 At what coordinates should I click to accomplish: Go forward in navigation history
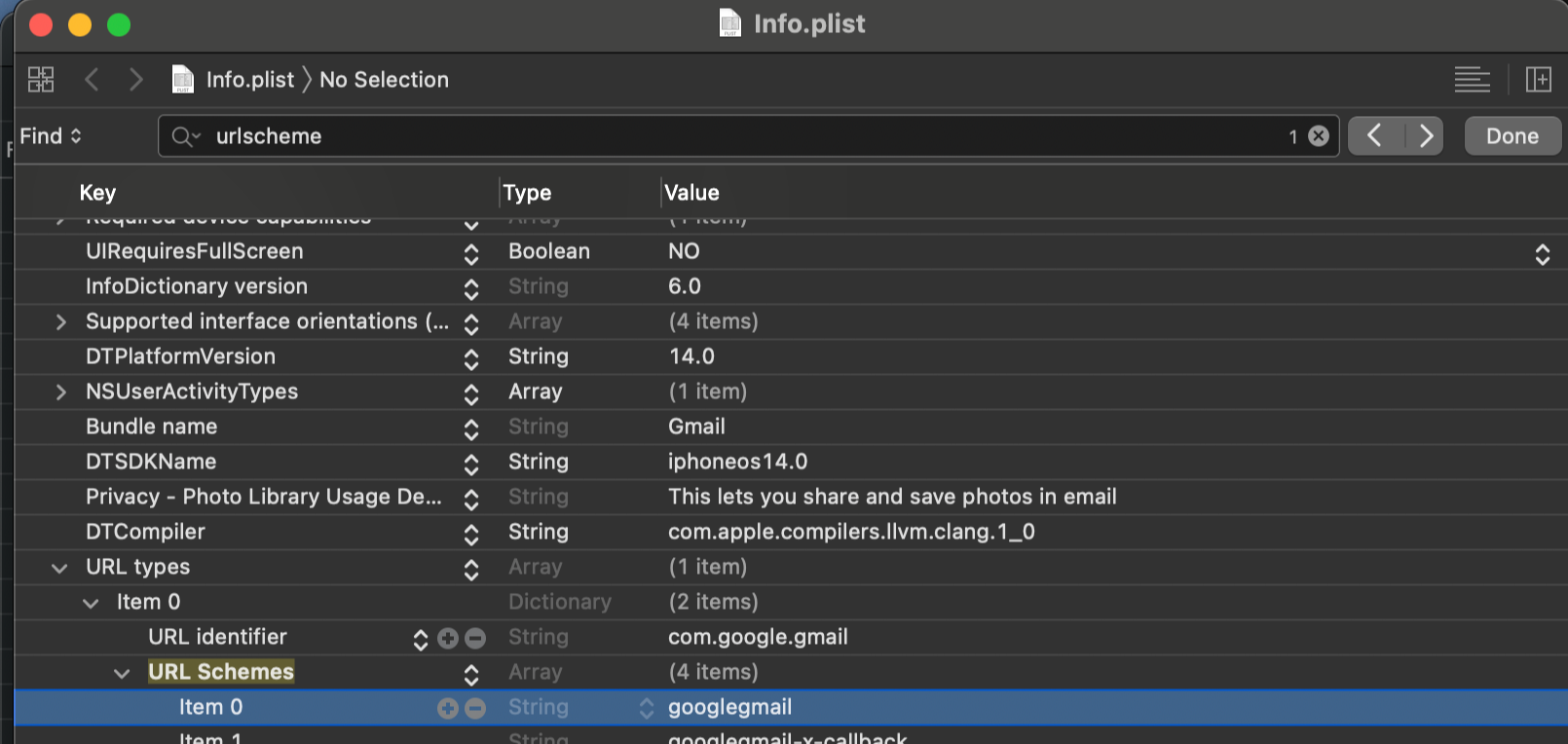[x=135, y=80]
